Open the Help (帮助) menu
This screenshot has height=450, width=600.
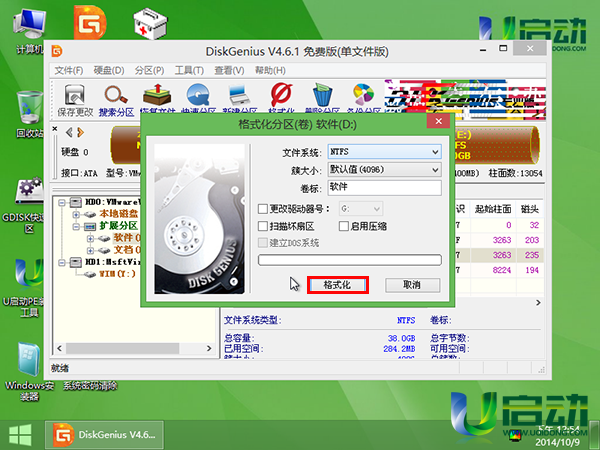click(x=270, y=70)
